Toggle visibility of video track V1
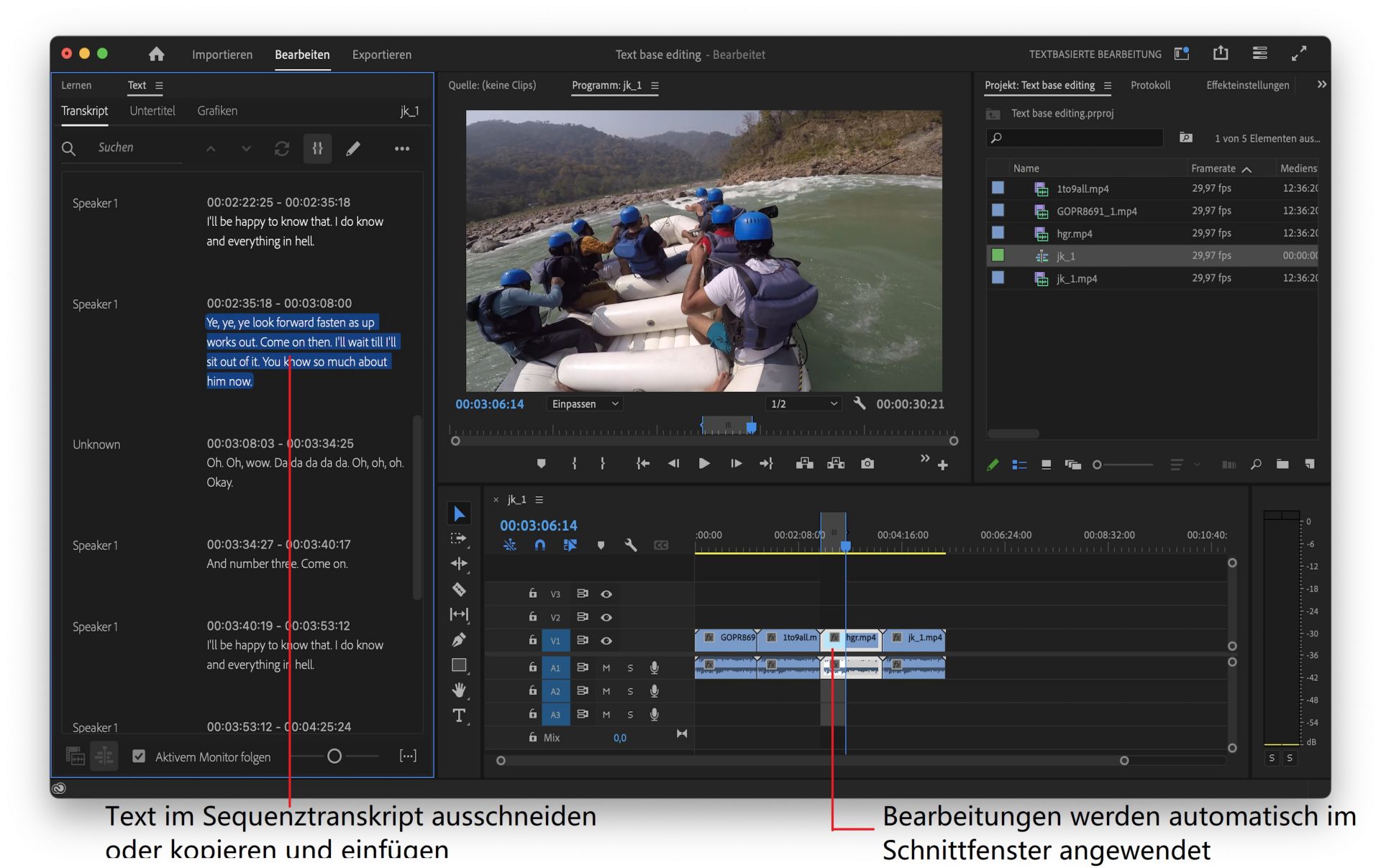The image size is (1381, 868). [x=606, y=640]
